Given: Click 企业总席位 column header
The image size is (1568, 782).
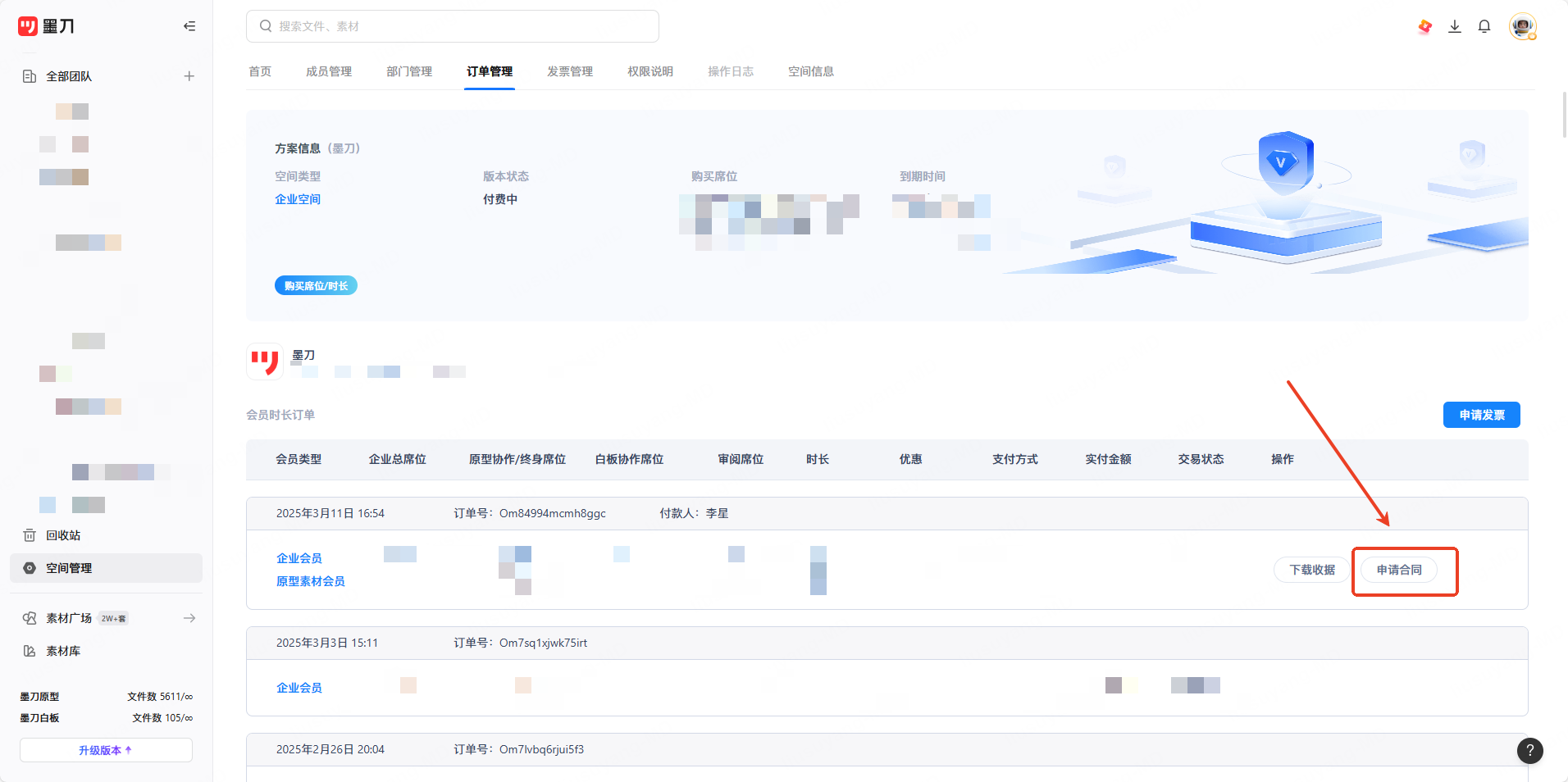Looking at the screenshot, I should pos(398,459).
